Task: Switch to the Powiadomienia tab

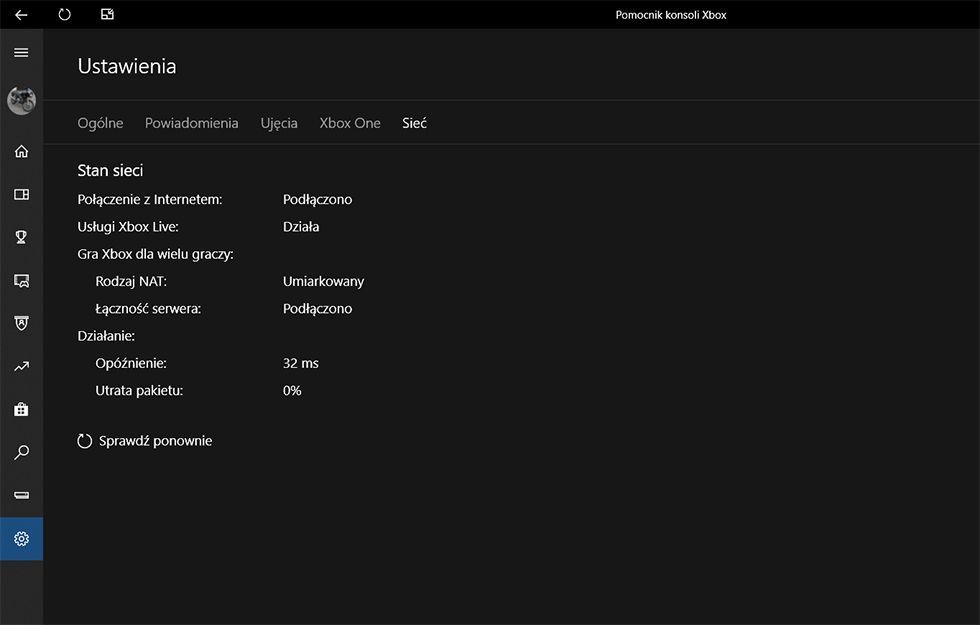Action: point(191,123)
